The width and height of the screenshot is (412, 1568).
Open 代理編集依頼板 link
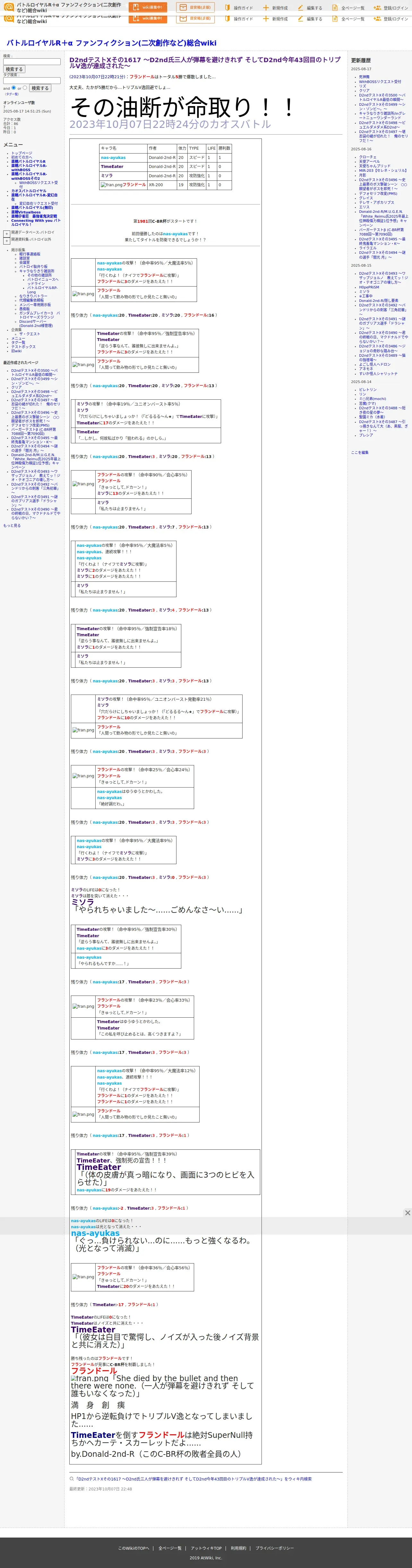[x=31, y=300]
